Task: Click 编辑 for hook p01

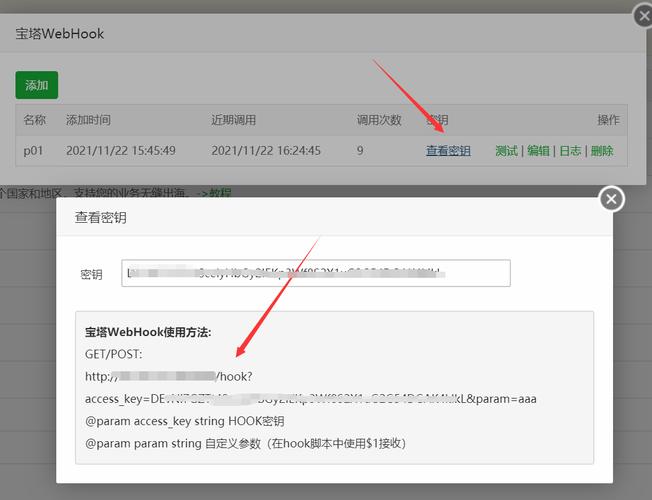Action: pos(538,151)
